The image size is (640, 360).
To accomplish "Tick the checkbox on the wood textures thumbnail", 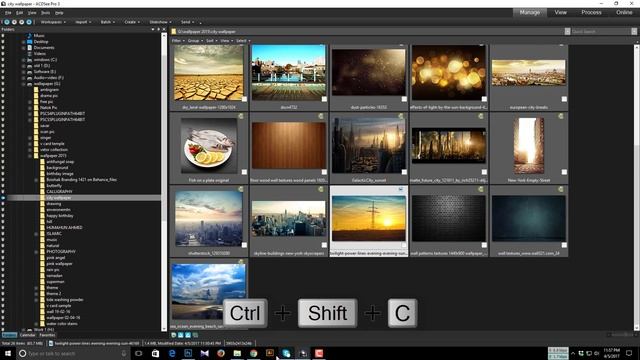I will (324, 172).
